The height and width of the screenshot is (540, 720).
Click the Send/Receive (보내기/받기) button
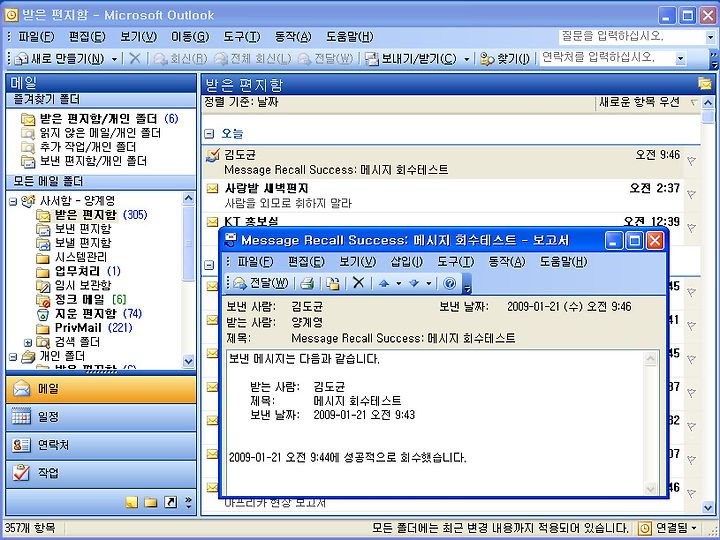point(411,58)
